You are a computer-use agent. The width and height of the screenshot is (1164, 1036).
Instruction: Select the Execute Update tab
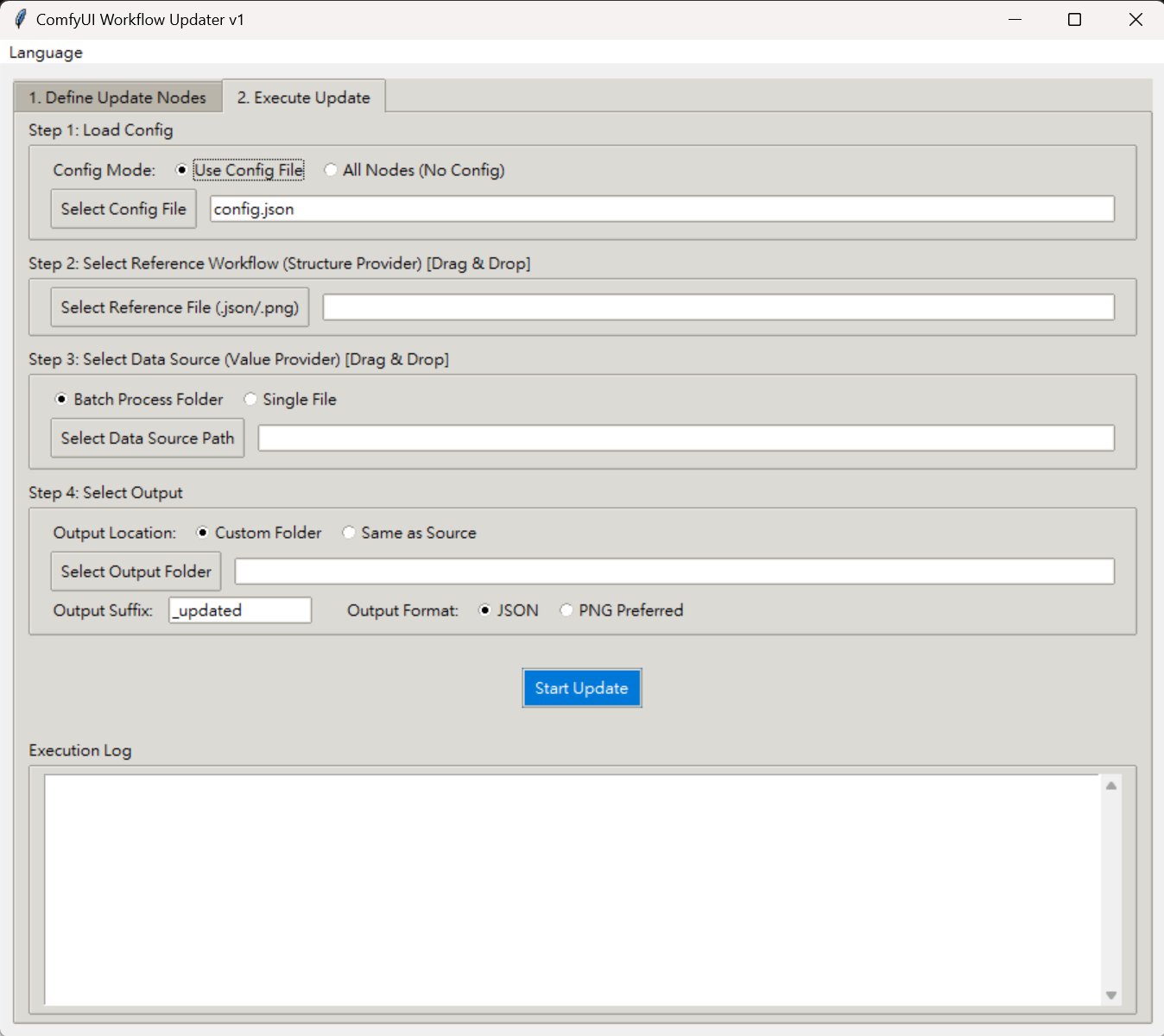[x=303, y=98]
